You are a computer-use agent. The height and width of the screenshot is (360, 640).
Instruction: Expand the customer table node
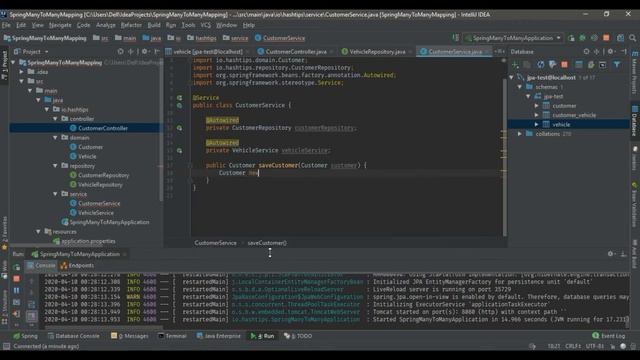[x=536, y=106]
